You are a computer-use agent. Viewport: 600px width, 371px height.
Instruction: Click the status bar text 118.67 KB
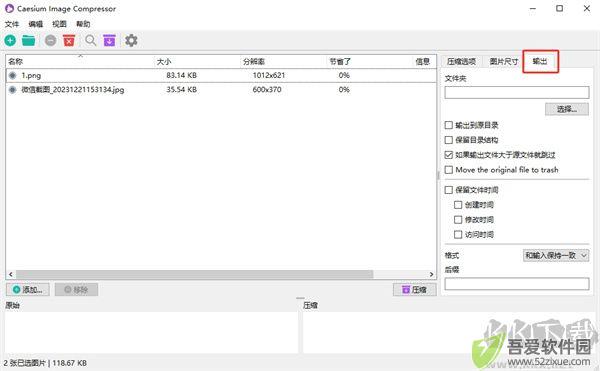tap(69, 363)
